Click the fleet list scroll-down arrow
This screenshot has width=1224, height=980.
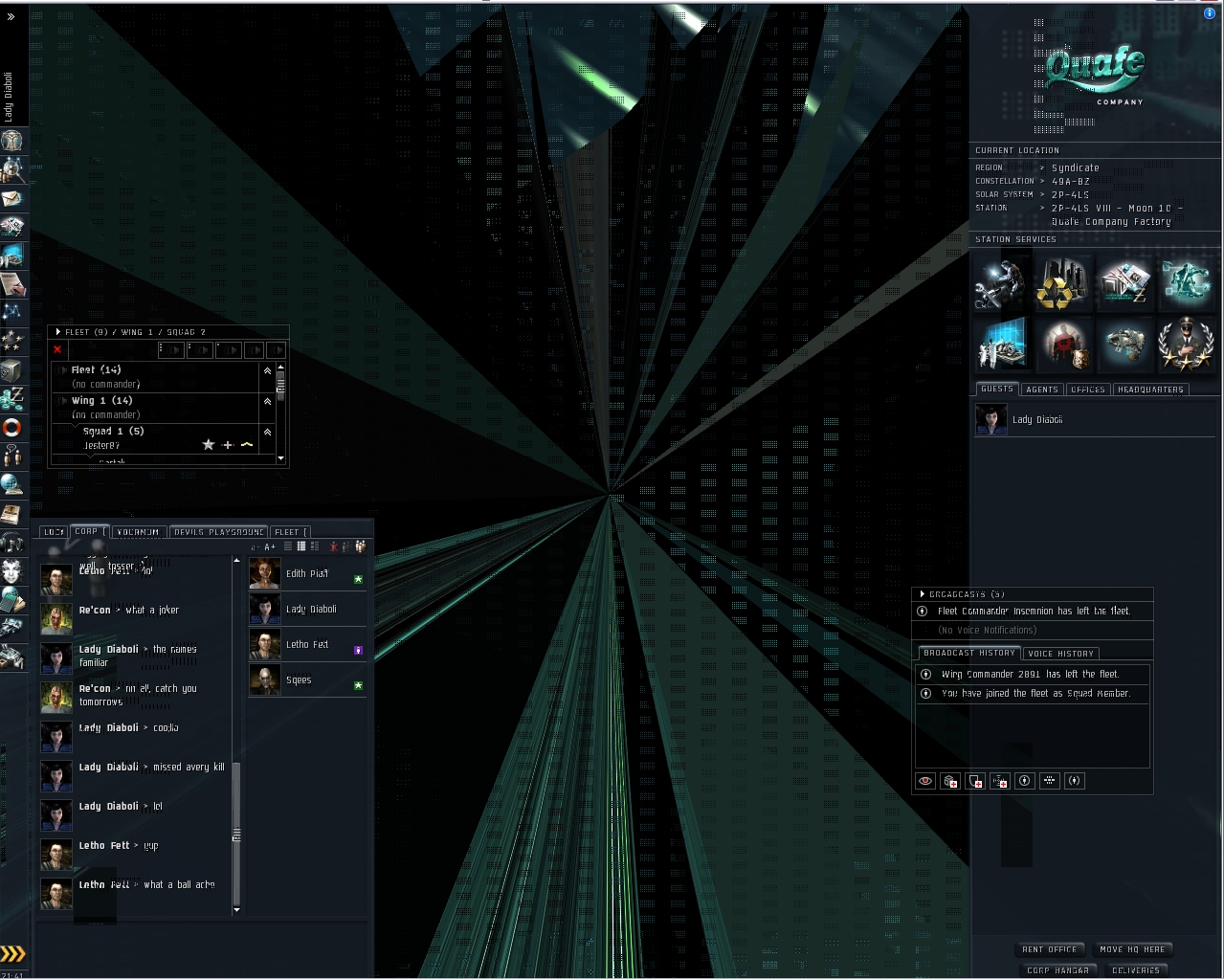pyautogui.click(x=280, y=459)
